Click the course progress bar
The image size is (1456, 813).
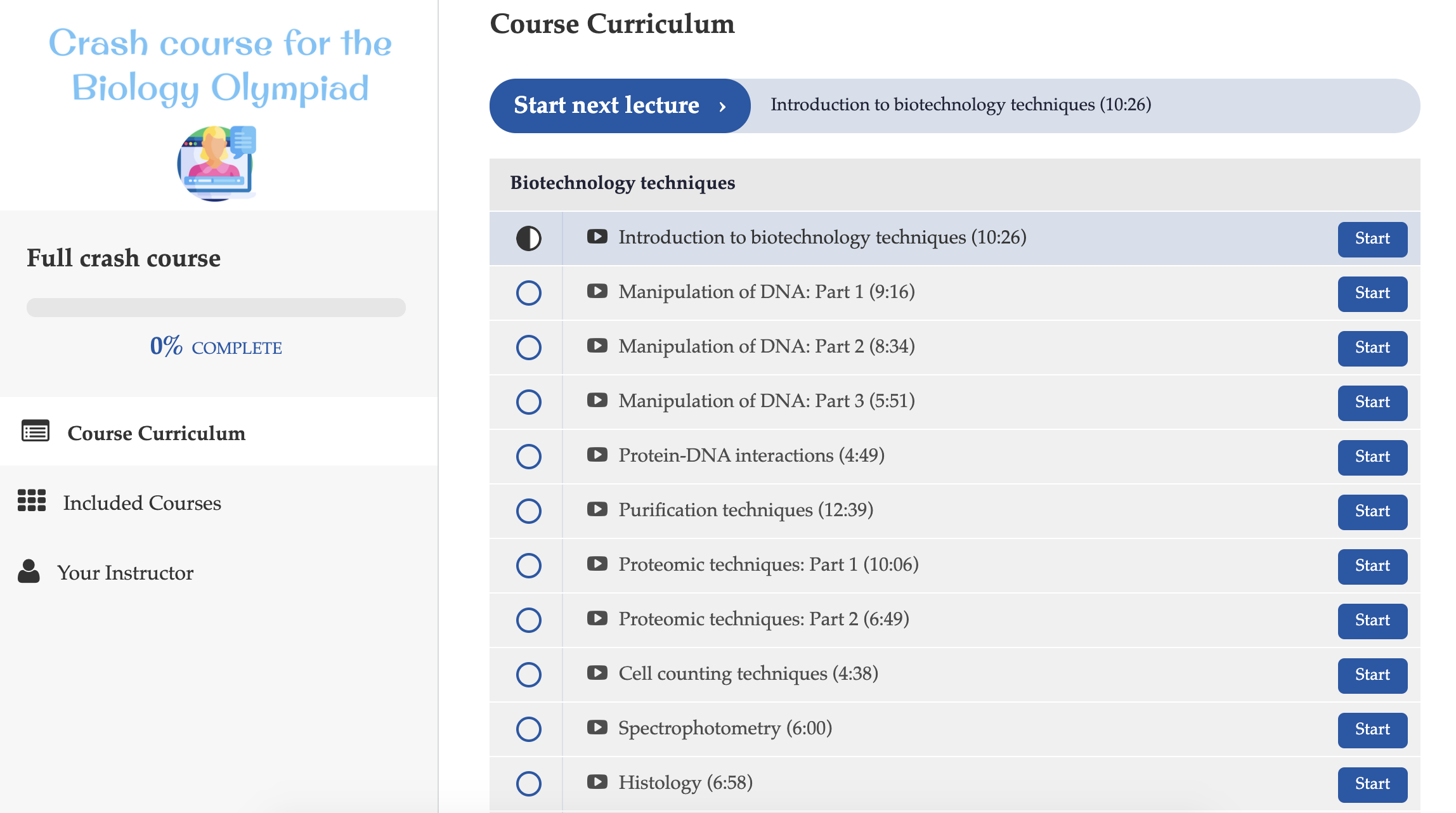216,308
